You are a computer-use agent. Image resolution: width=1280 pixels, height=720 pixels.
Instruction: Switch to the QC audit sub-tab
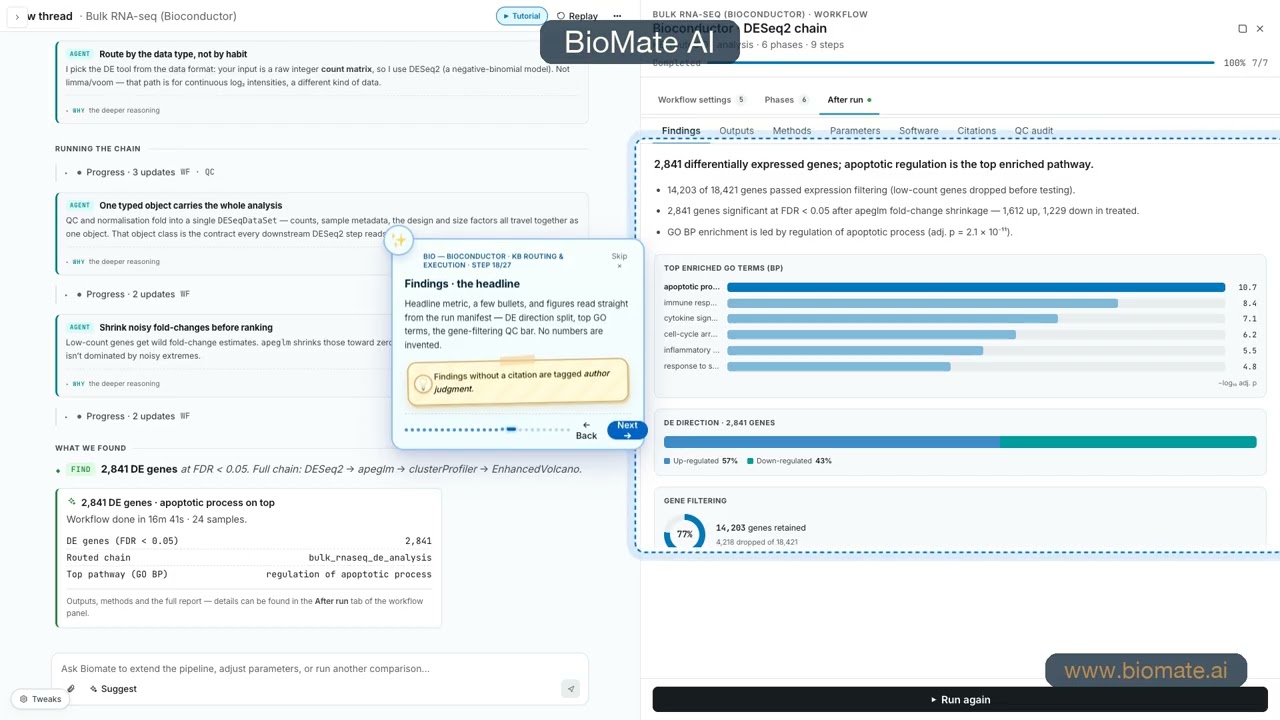[1034, 131]
